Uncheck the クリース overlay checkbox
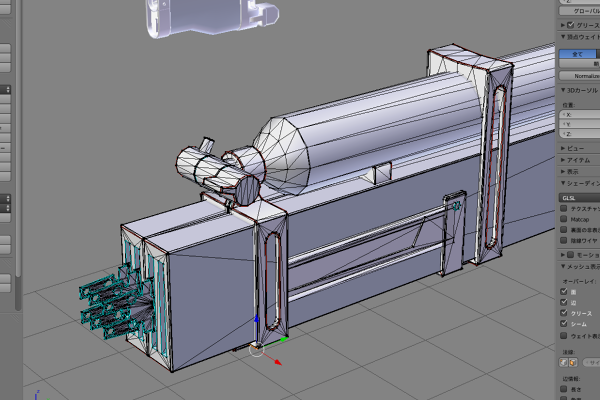This screenshot has width=600, height=400. [x=564, y=313]
